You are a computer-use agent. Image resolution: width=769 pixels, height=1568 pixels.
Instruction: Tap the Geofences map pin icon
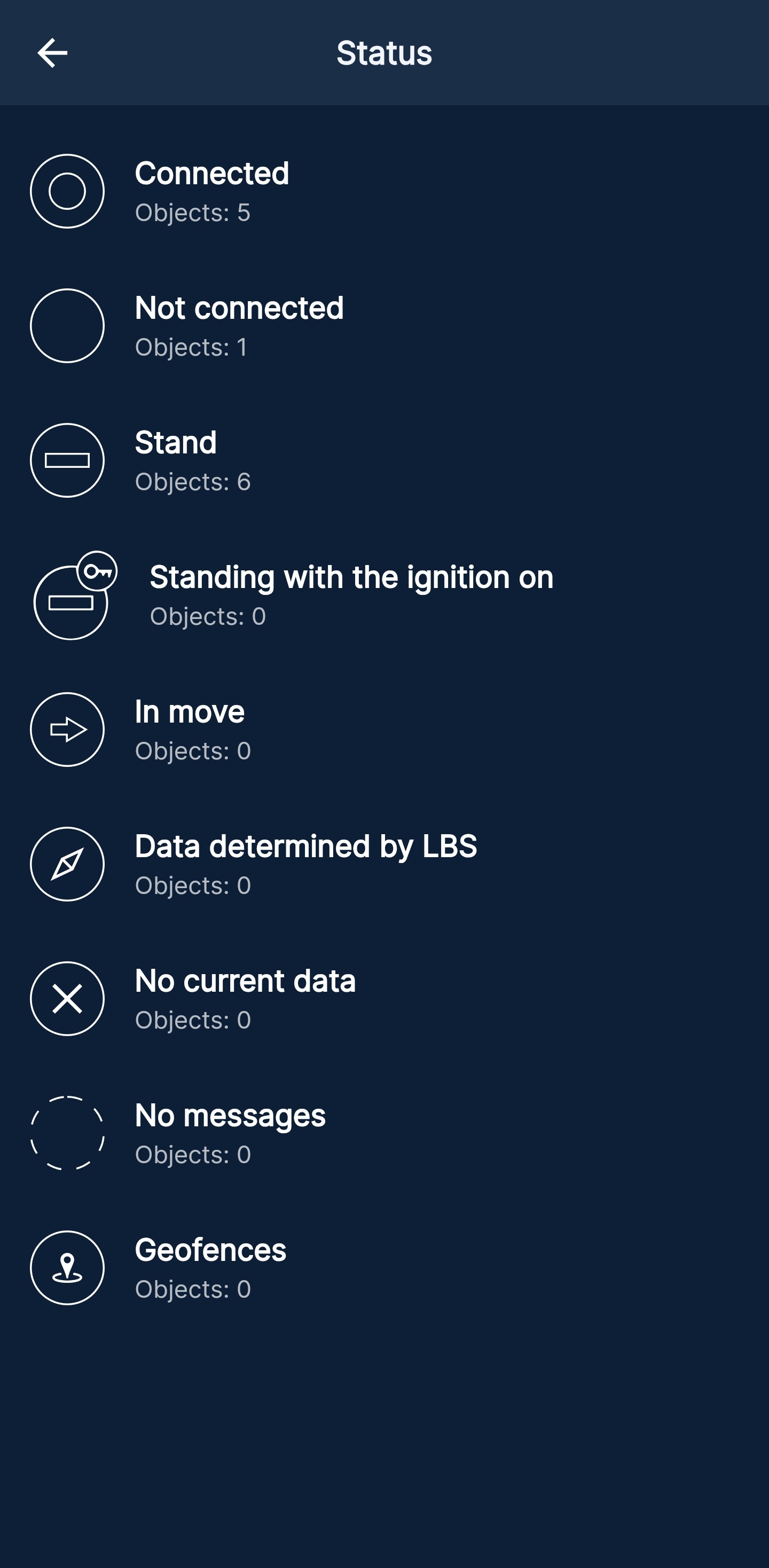(x=67, y=1267)
